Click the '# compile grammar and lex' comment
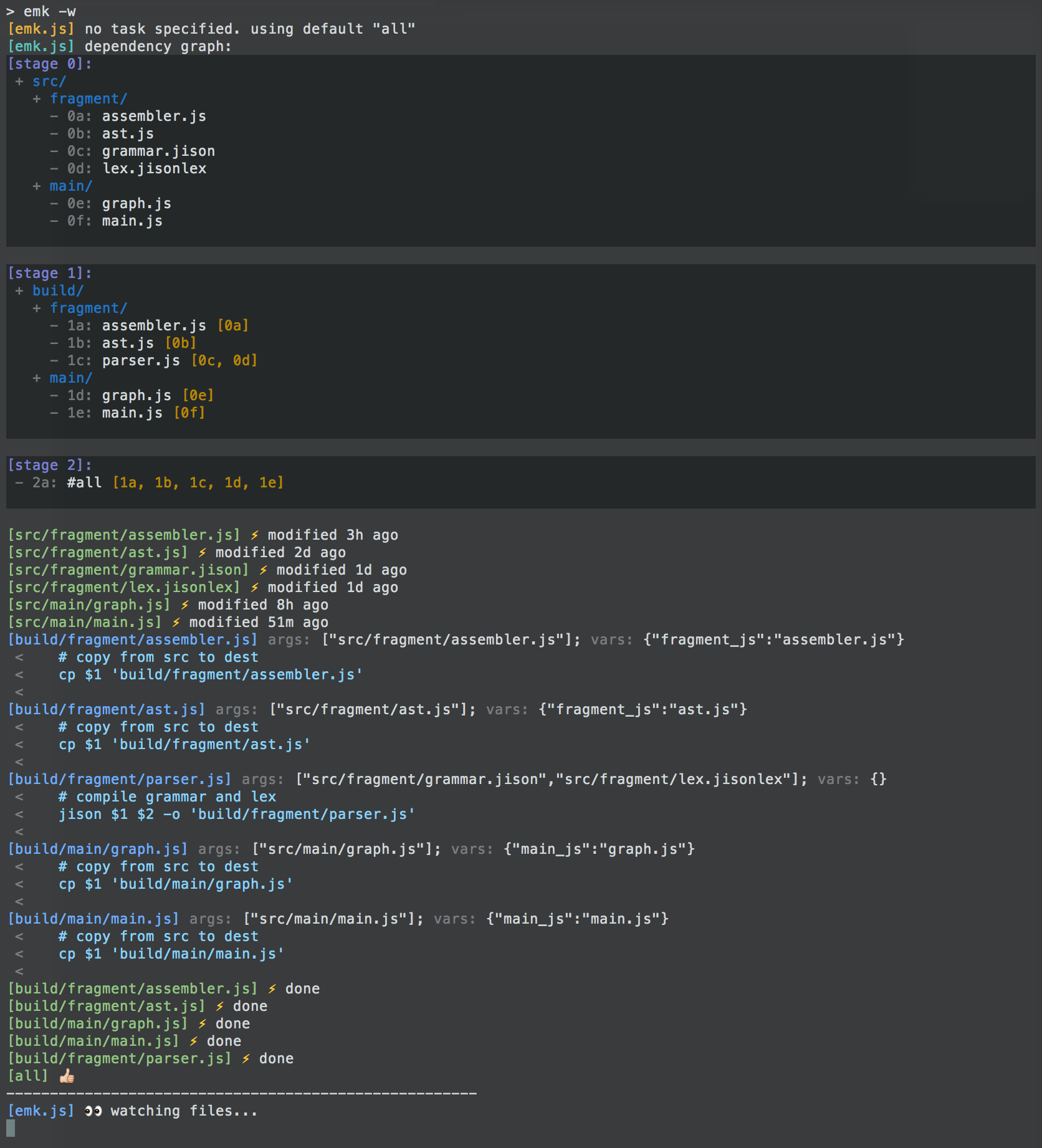Image resolution: width=1042 pixels, height=1148 pixels. click(167, 797)
